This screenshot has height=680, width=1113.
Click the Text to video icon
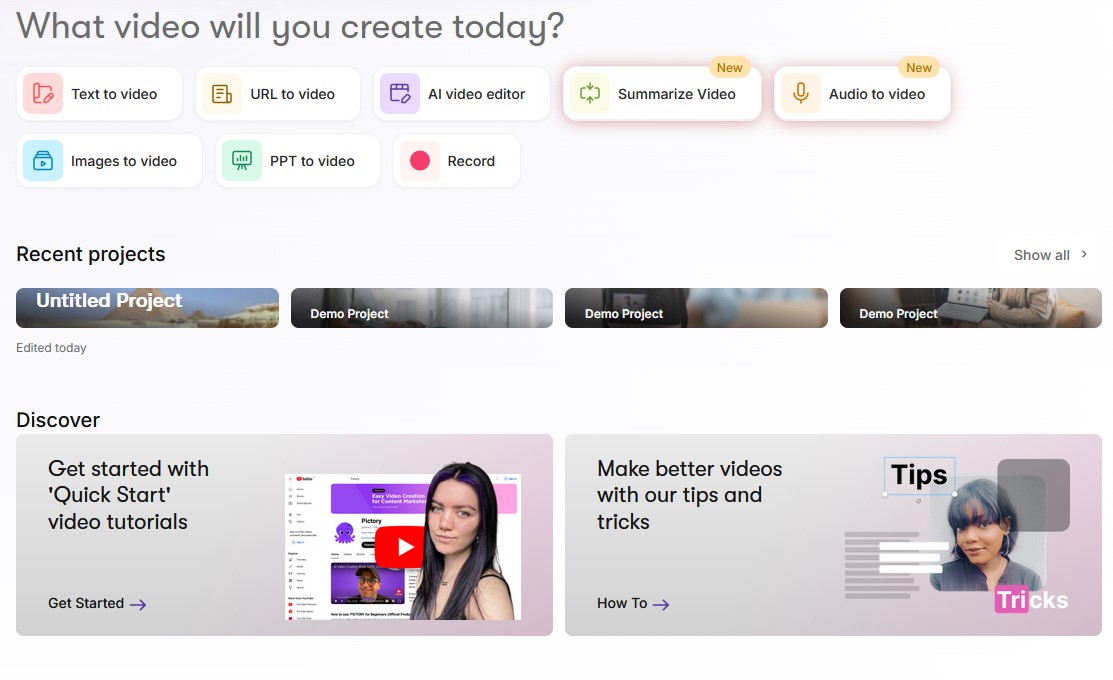tap(43, 94)
